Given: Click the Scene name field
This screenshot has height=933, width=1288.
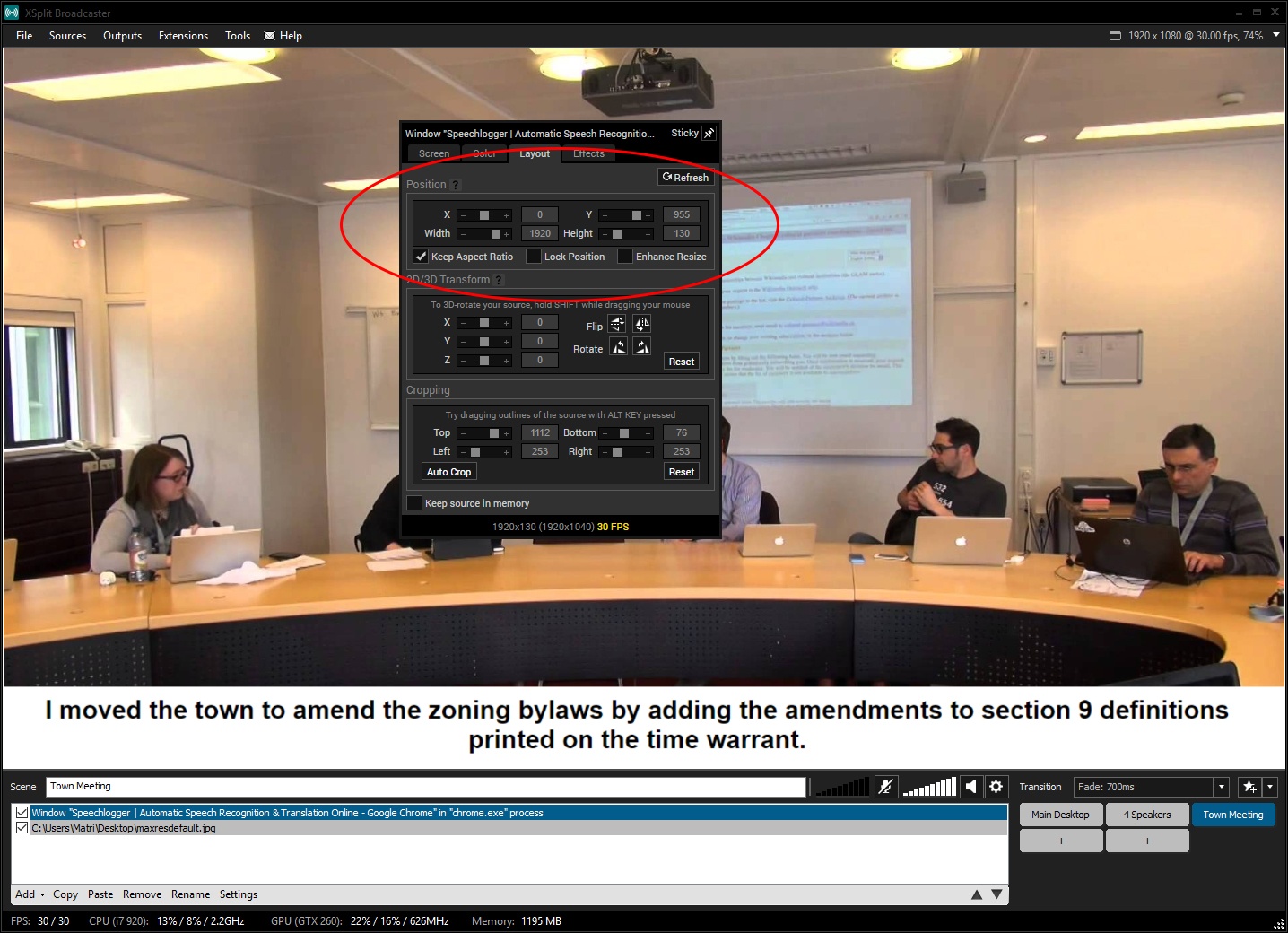Looking at the screenshot, I should pos(426,787).
